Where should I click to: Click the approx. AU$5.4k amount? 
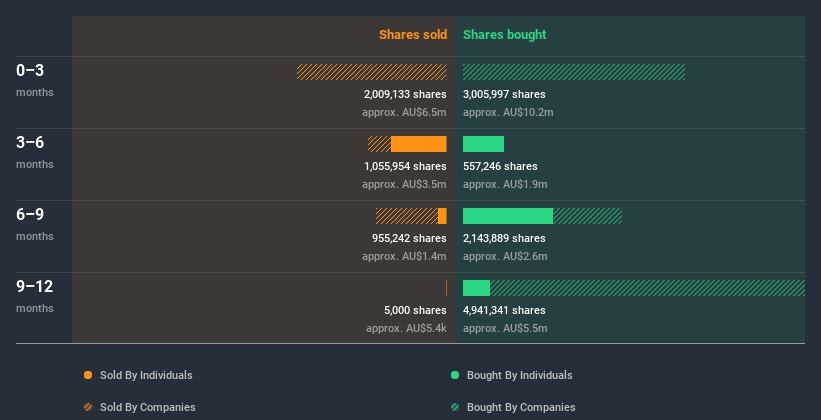coord(406,328)
